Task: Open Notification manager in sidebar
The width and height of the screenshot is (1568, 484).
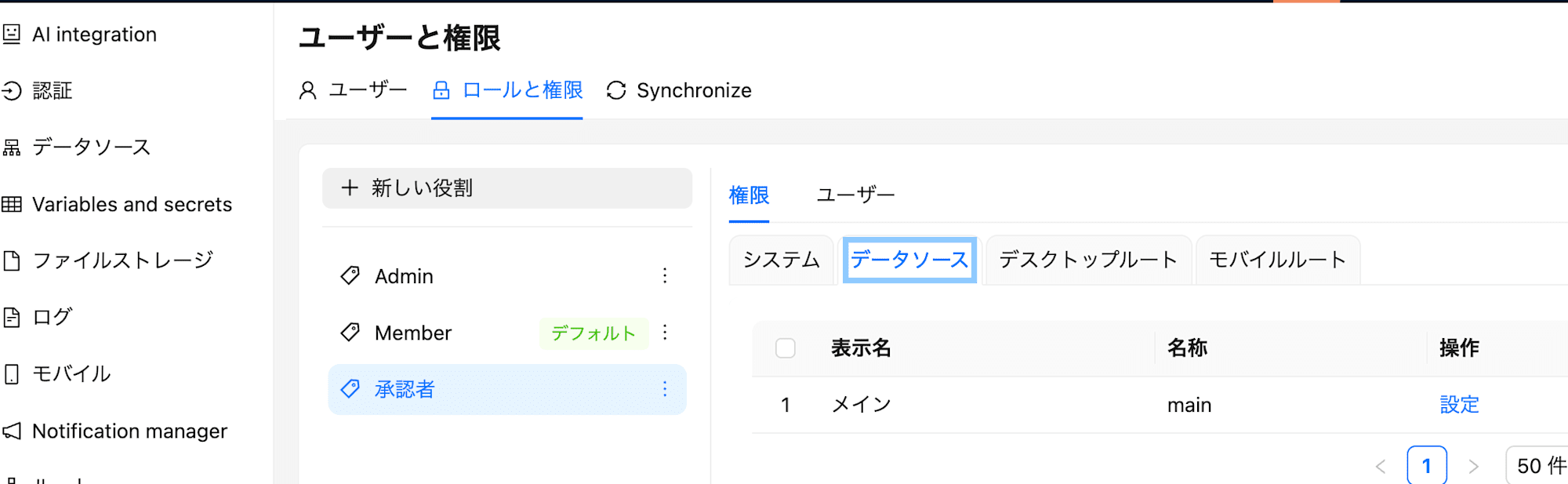Action: (129, 431)
